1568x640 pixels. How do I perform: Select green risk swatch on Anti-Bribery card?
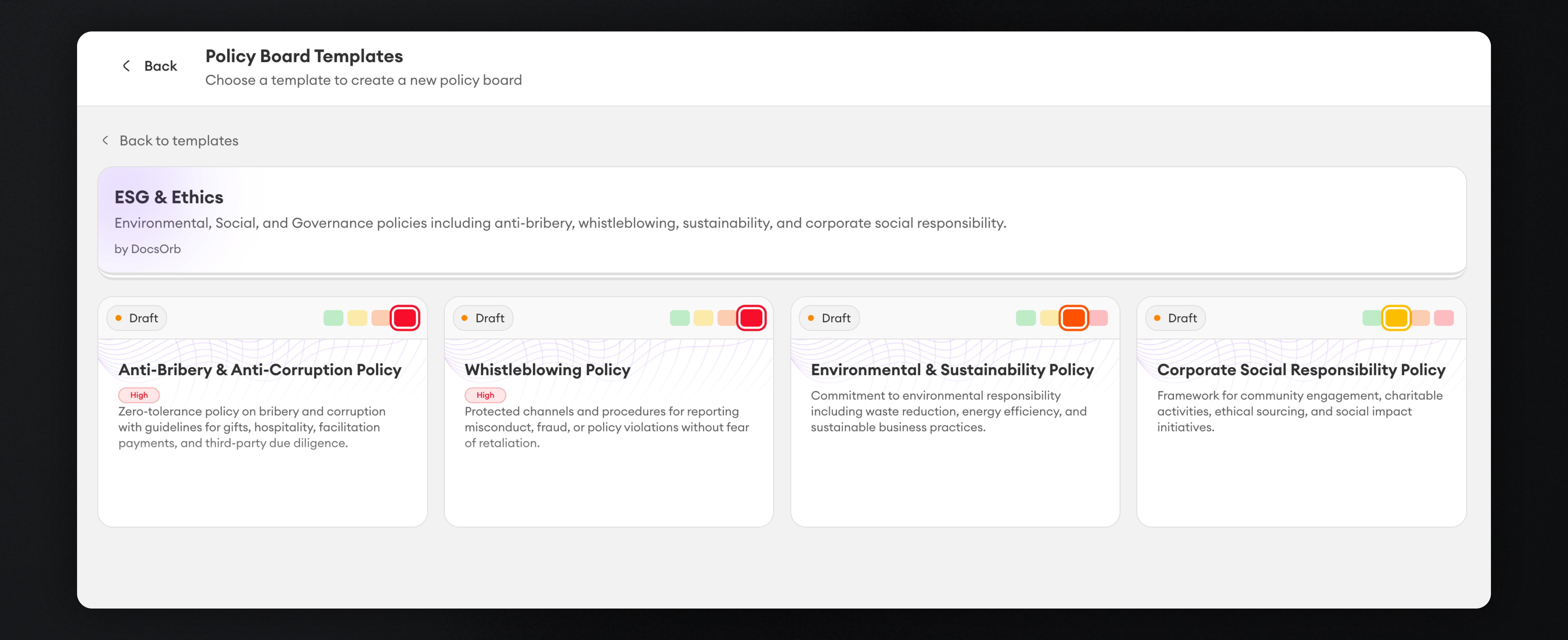334,318
